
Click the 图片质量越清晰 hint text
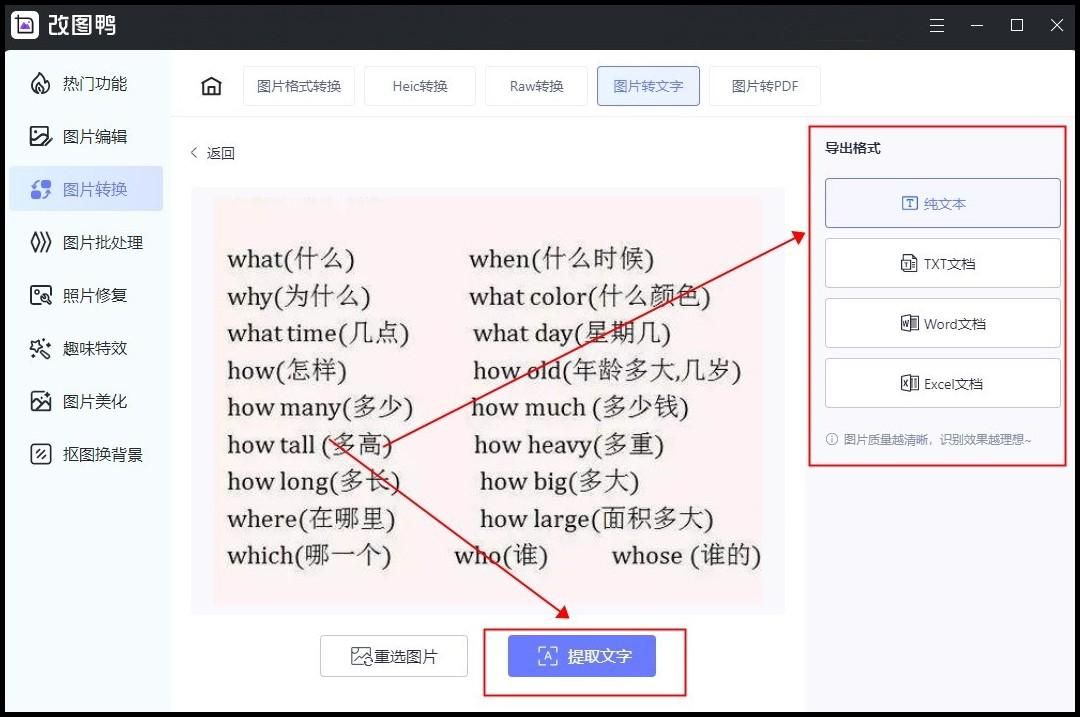point(937,439)
